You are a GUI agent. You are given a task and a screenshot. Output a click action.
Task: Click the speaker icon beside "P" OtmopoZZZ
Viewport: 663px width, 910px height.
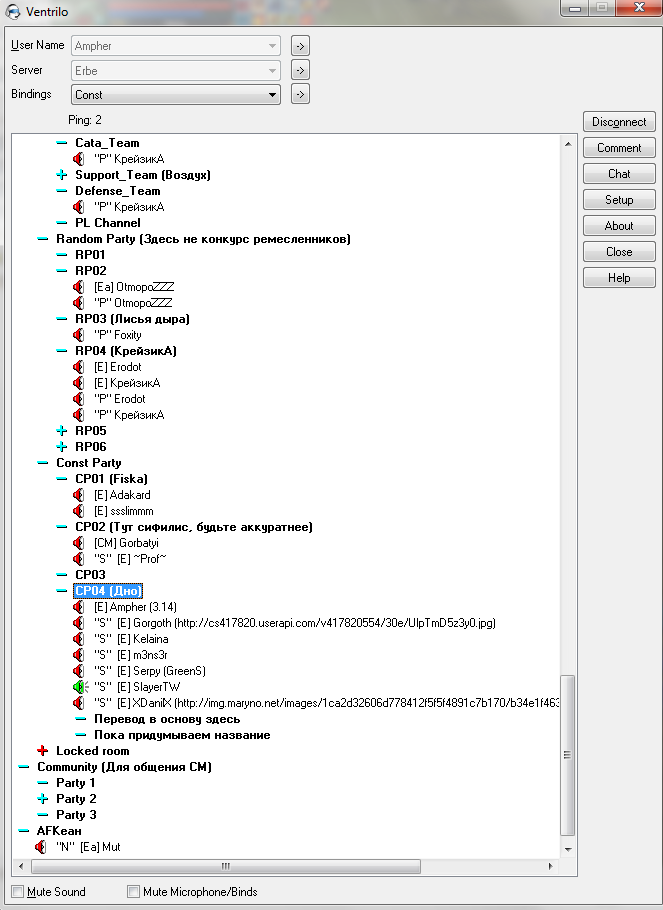pos(78,303)
